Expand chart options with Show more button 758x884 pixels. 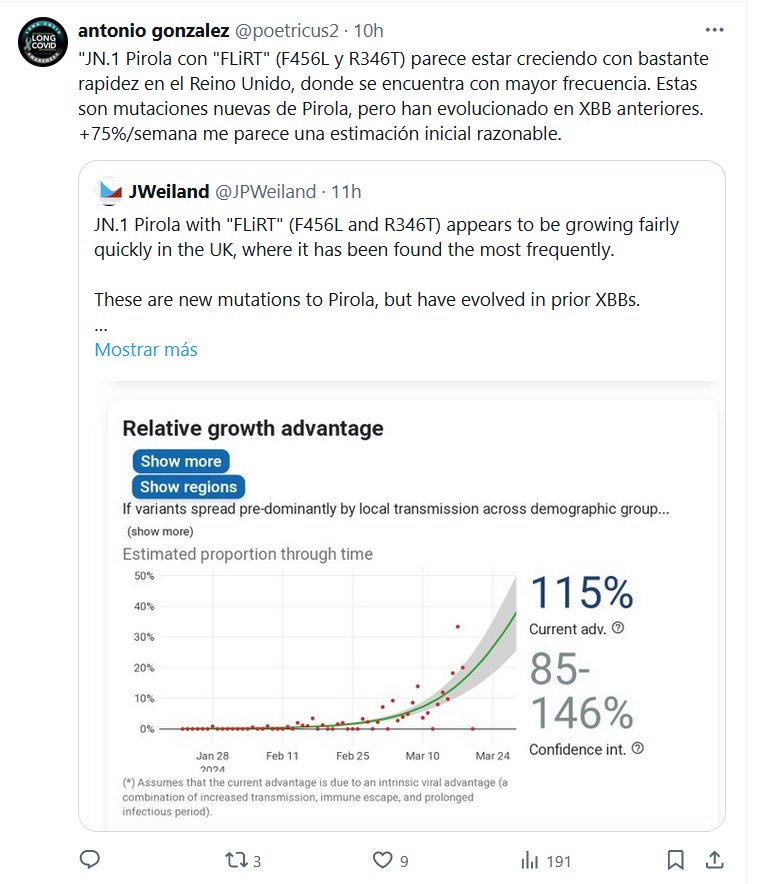tap(180, 461)
